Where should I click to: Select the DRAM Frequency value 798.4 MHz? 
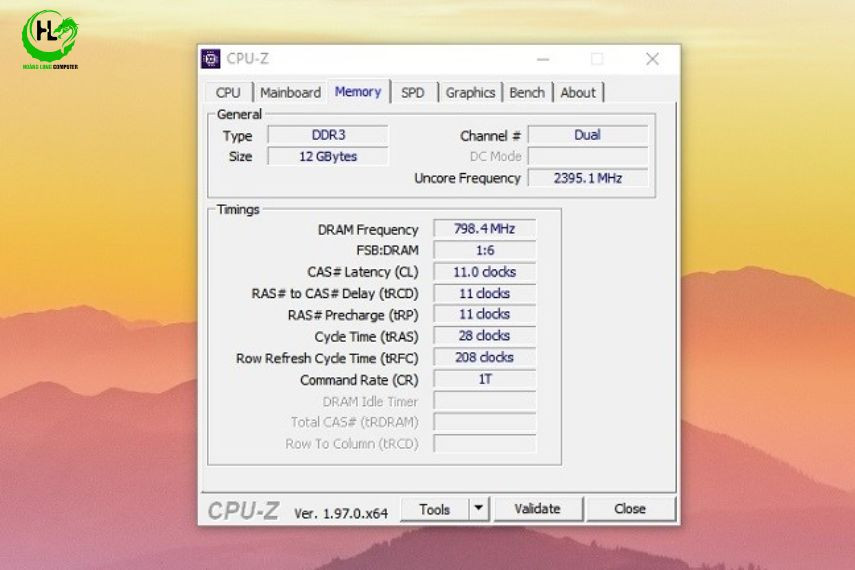(x=485, y=229)
